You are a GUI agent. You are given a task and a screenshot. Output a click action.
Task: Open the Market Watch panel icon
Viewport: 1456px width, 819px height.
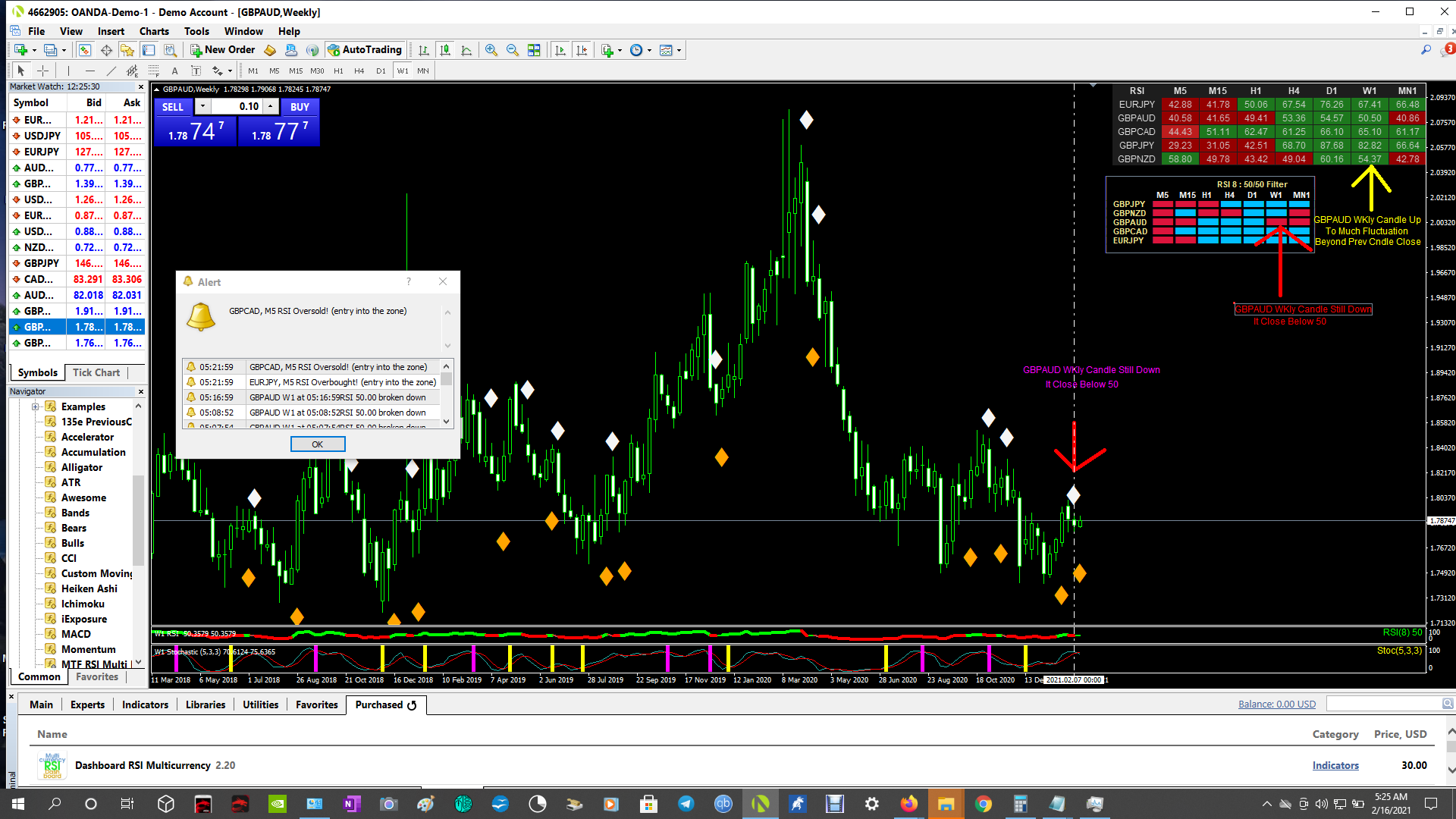click(x=85, y=50)
